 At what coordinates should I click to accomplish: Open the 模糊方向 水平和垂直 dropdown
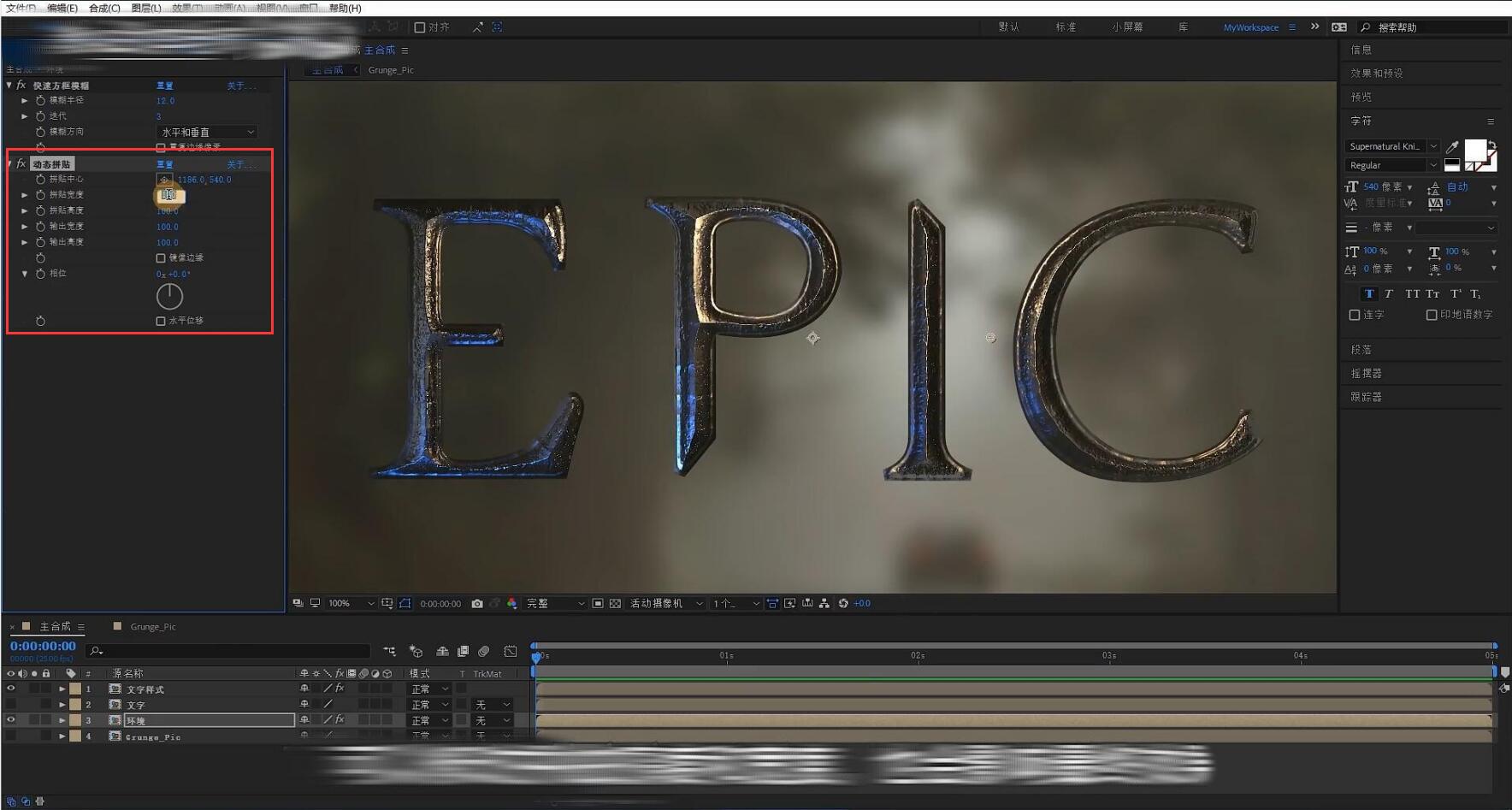207,133
